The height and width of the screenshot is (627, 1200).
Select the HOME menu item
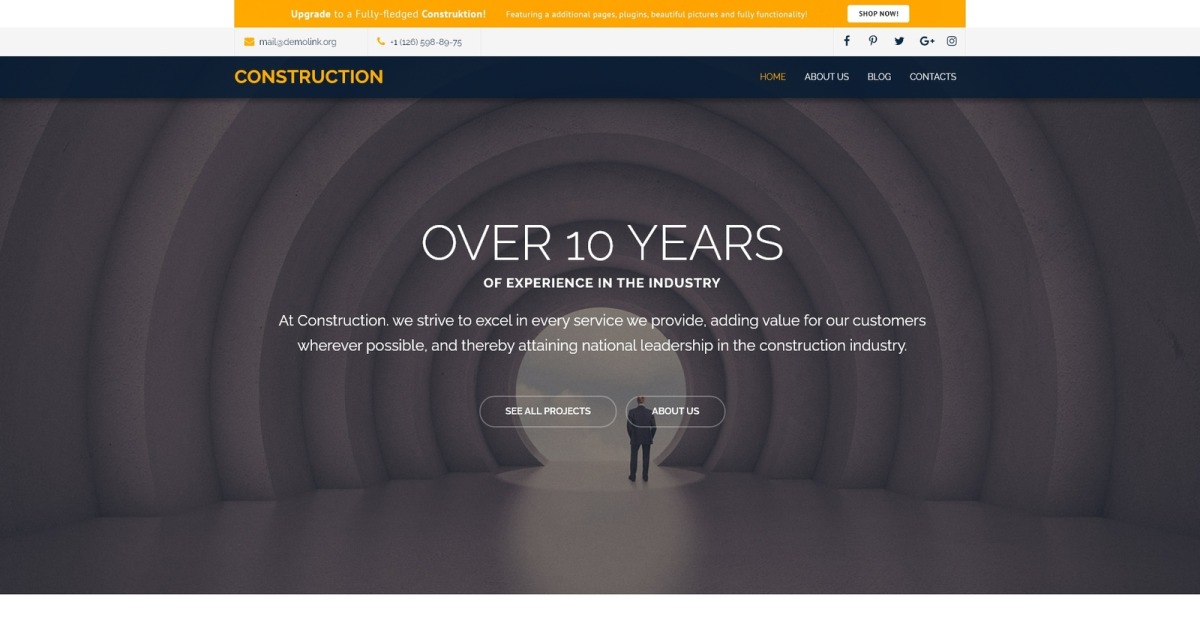[773, 77]
